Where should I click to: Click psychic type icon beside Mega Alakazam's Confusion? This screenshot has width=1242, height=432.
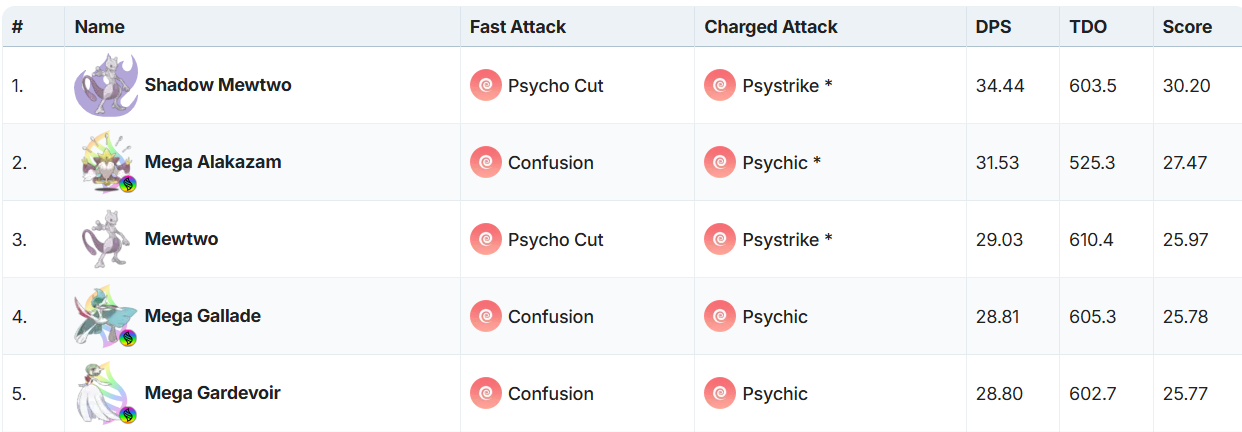486,163
